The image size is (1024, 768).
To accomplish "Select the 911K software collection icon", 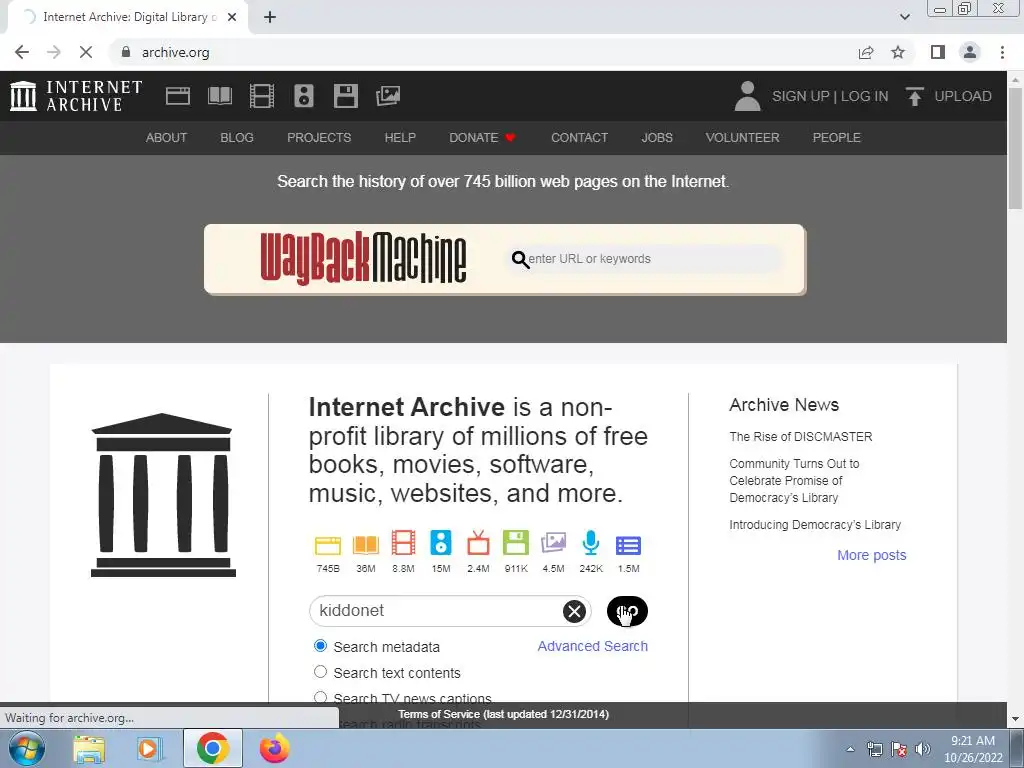I will (x=516, y=543).
